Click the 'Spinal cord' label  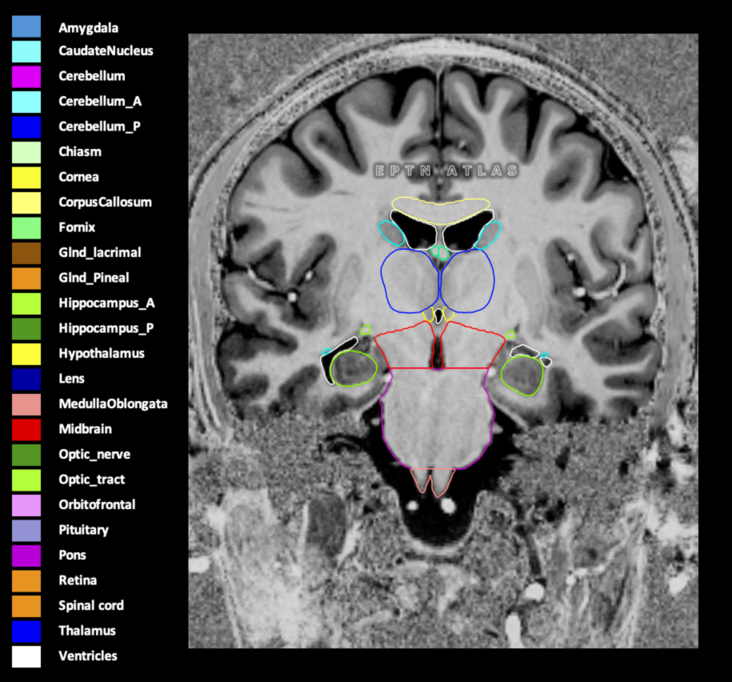click(91, 606)
